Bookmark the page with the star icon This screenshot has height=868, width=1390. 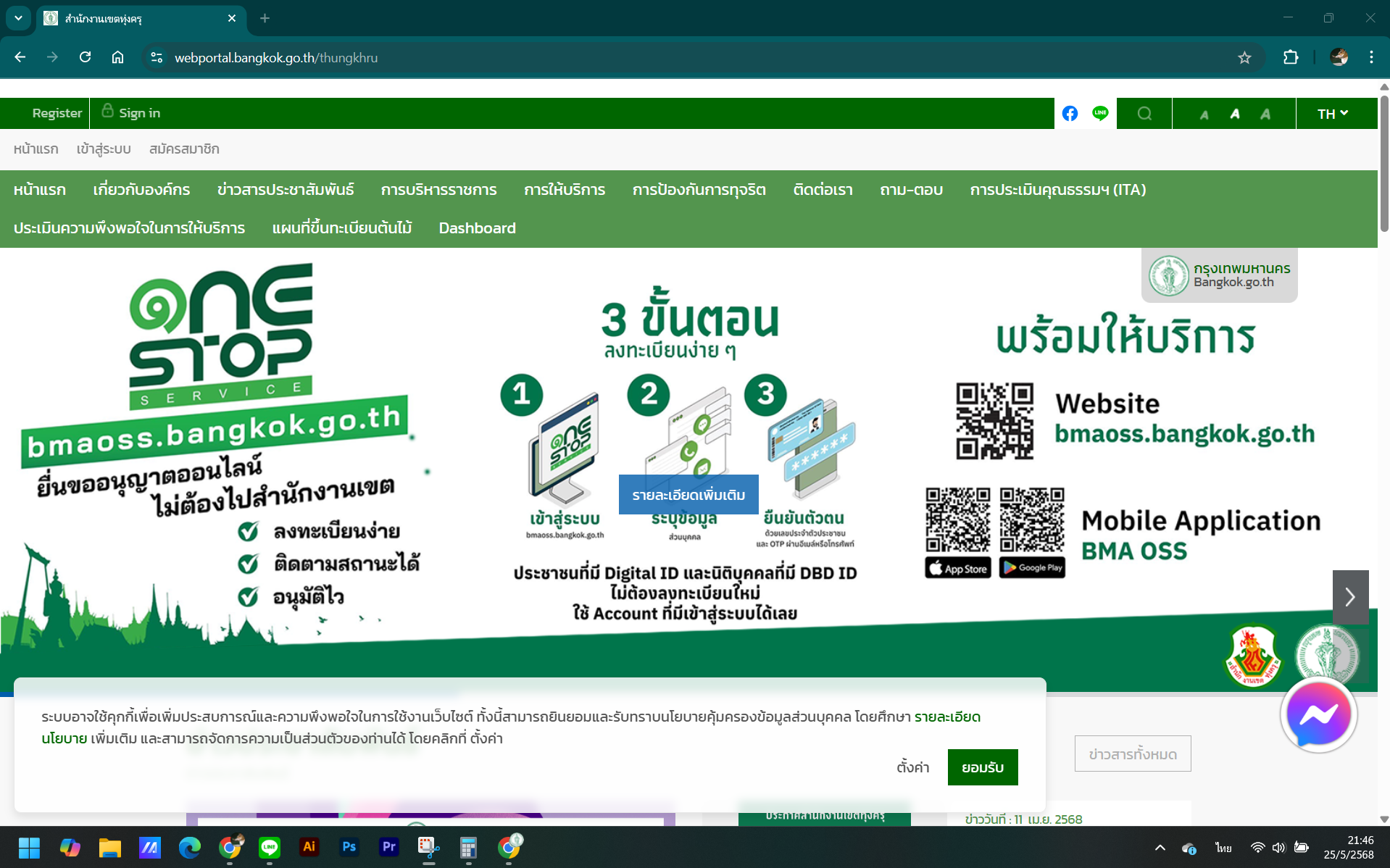1244,57
